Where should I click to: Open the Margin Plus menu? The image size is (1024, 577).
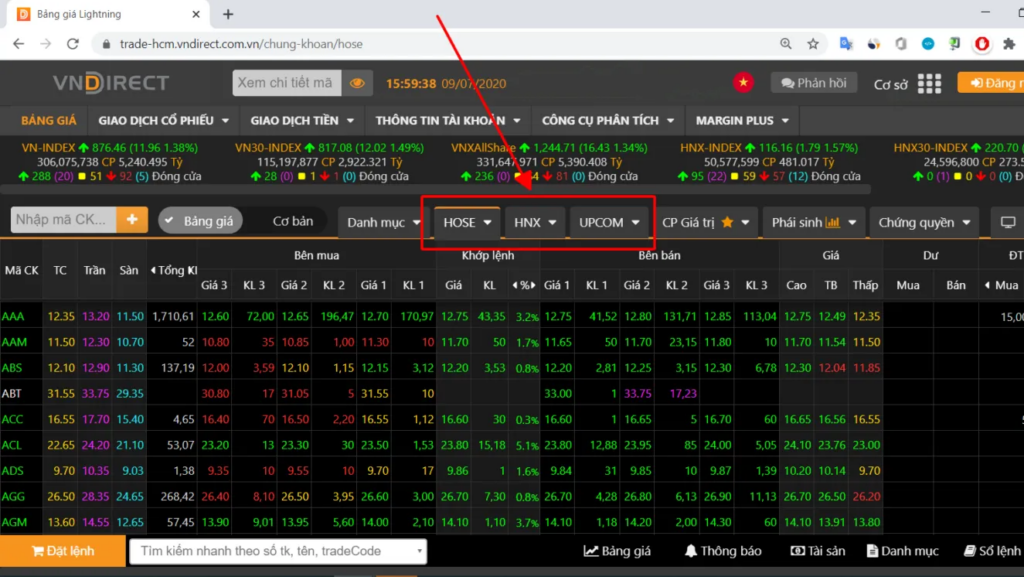point(743,120)
